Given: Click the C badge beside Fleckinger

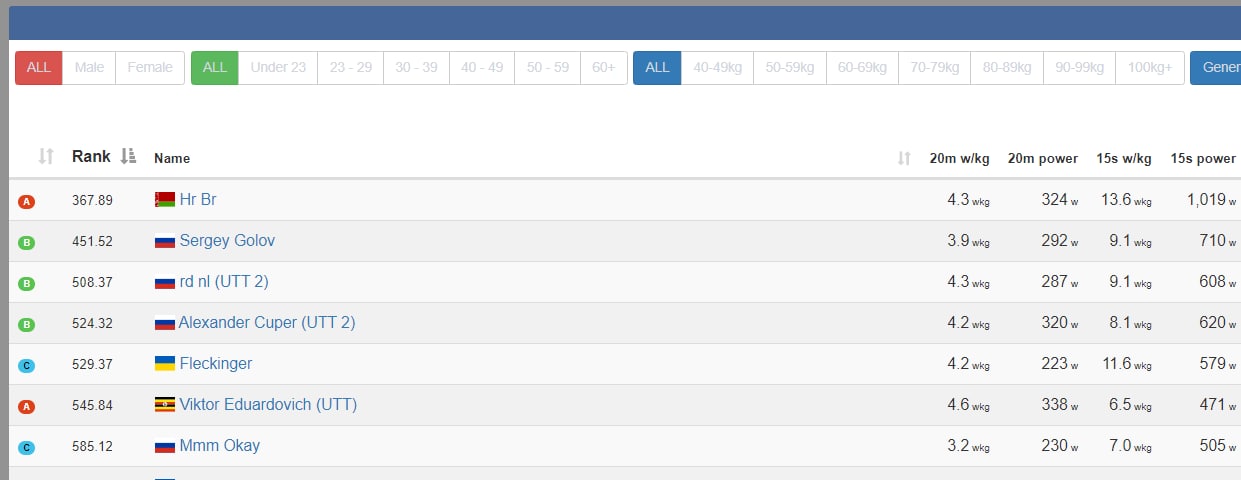Looking at the screenshot, I should pyautogui.click(x=27, y=366).
